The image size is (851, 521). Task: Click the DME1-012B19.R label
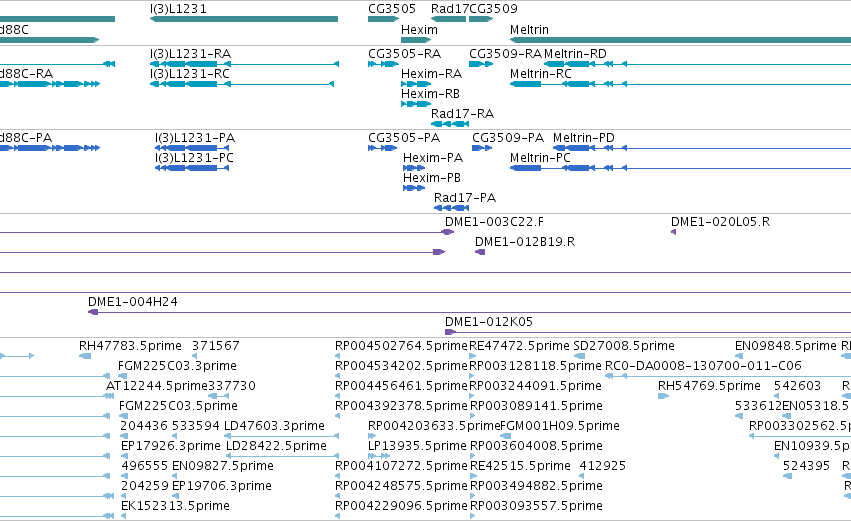[525, 242]
